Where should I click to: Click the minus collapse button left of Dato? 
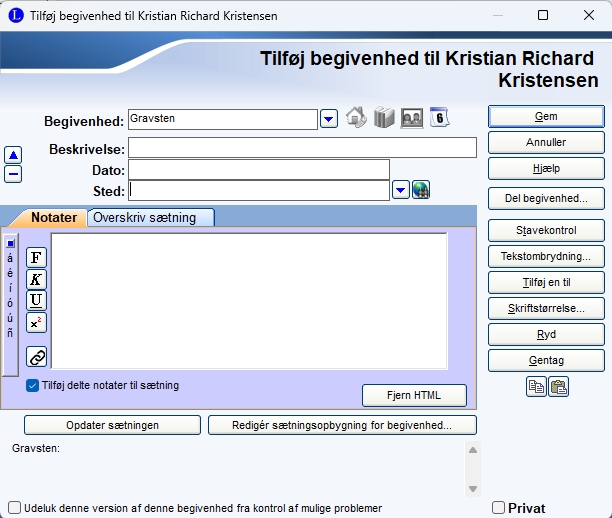pyautogui.click(x=13, y=174)
